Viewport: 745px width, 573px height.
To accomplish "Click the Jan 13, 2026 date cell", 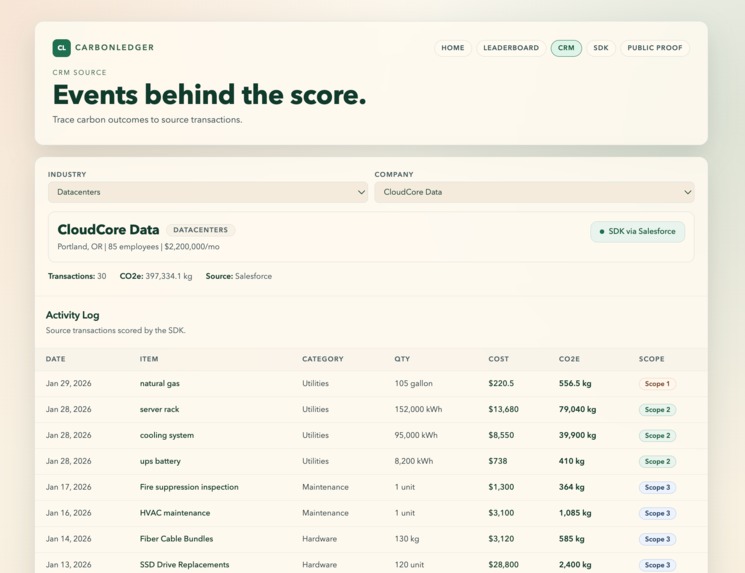I will (x=68, y=565).
